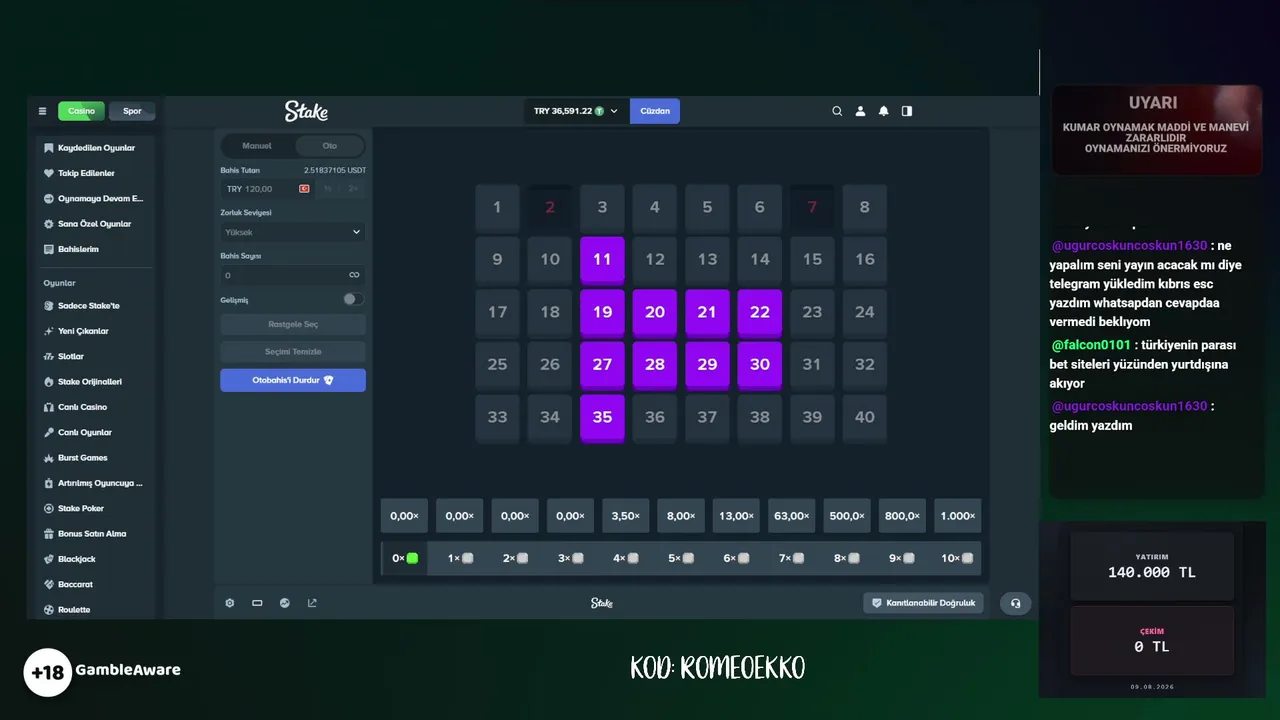Click the search magnifier icon
This screenshot has width=1280, height=720.
(x=837, y=111)
